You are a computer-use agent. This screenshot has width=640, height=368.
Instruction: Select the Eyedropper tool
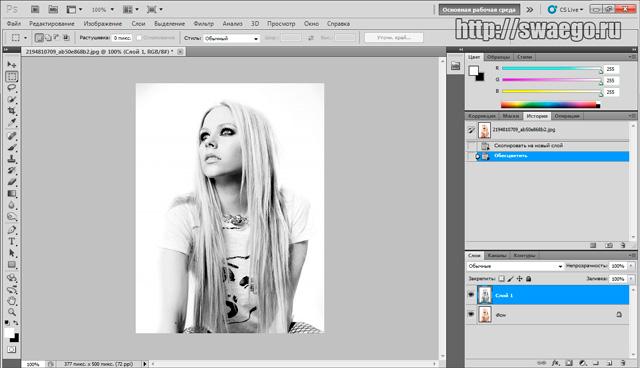click(11, 122)
